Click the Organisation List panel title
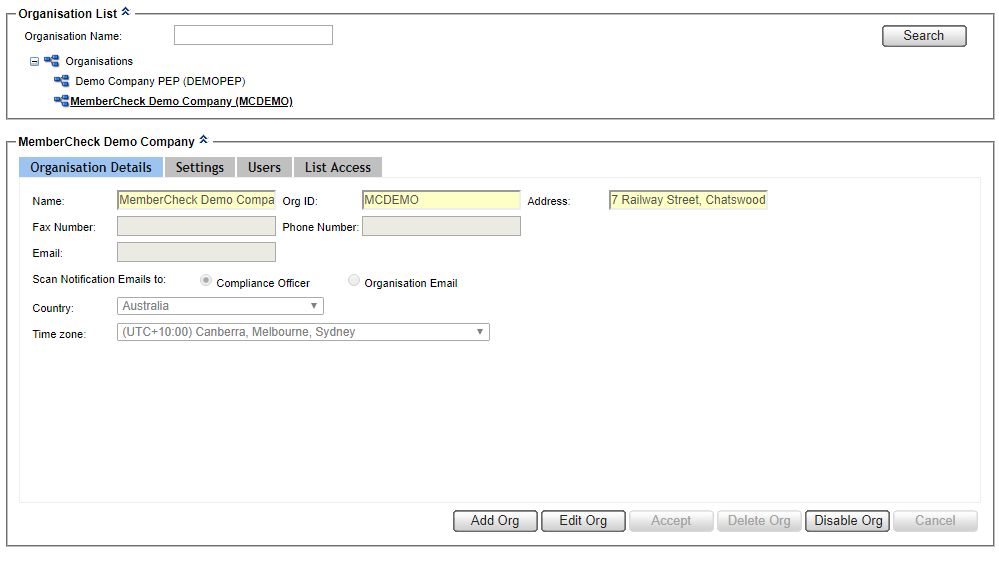 [x=68, y=13]
